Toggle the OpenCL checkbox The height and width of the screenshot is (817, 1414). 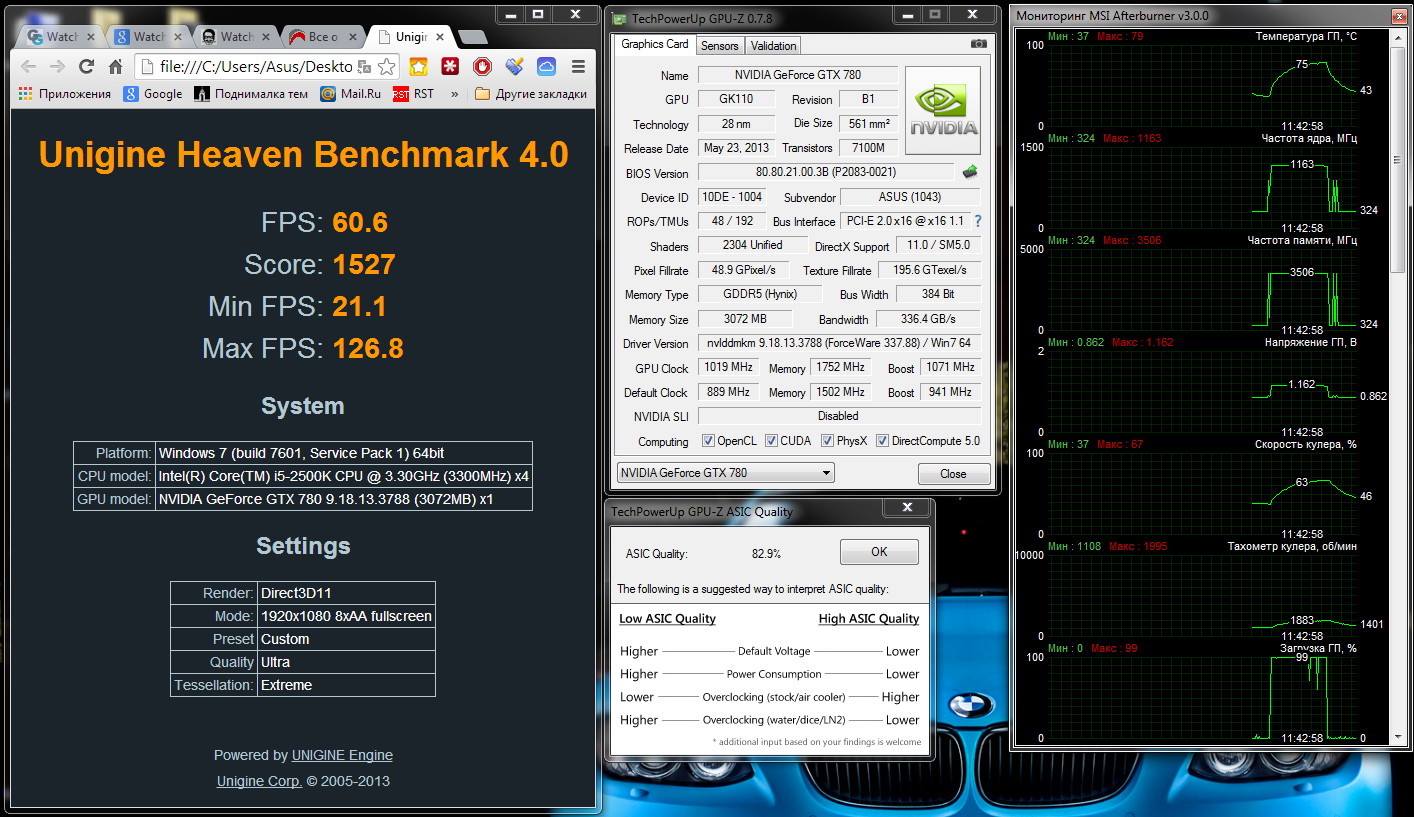click(709, 441)
